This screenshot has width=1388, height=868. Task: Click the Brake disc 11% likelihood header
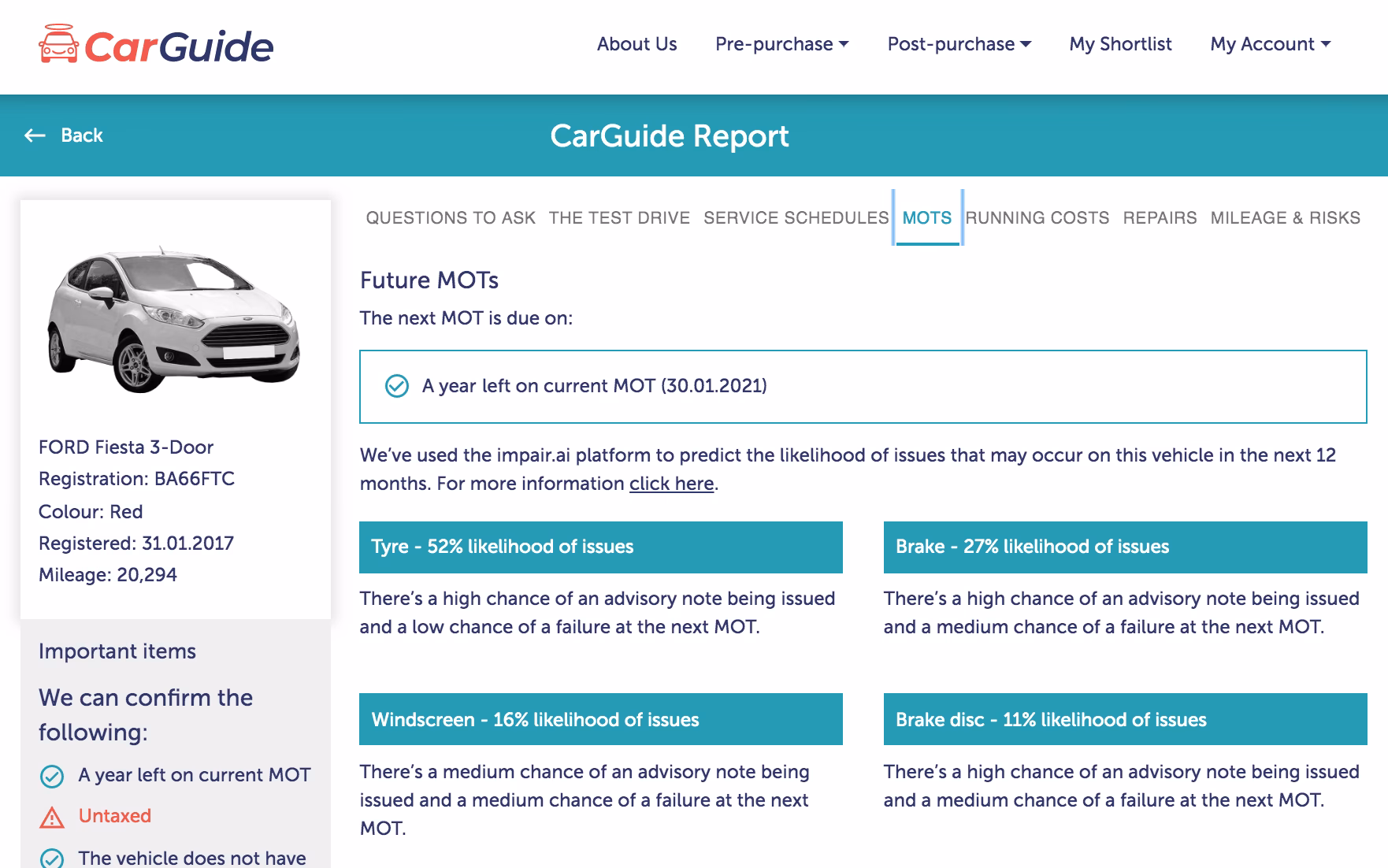1125,719
